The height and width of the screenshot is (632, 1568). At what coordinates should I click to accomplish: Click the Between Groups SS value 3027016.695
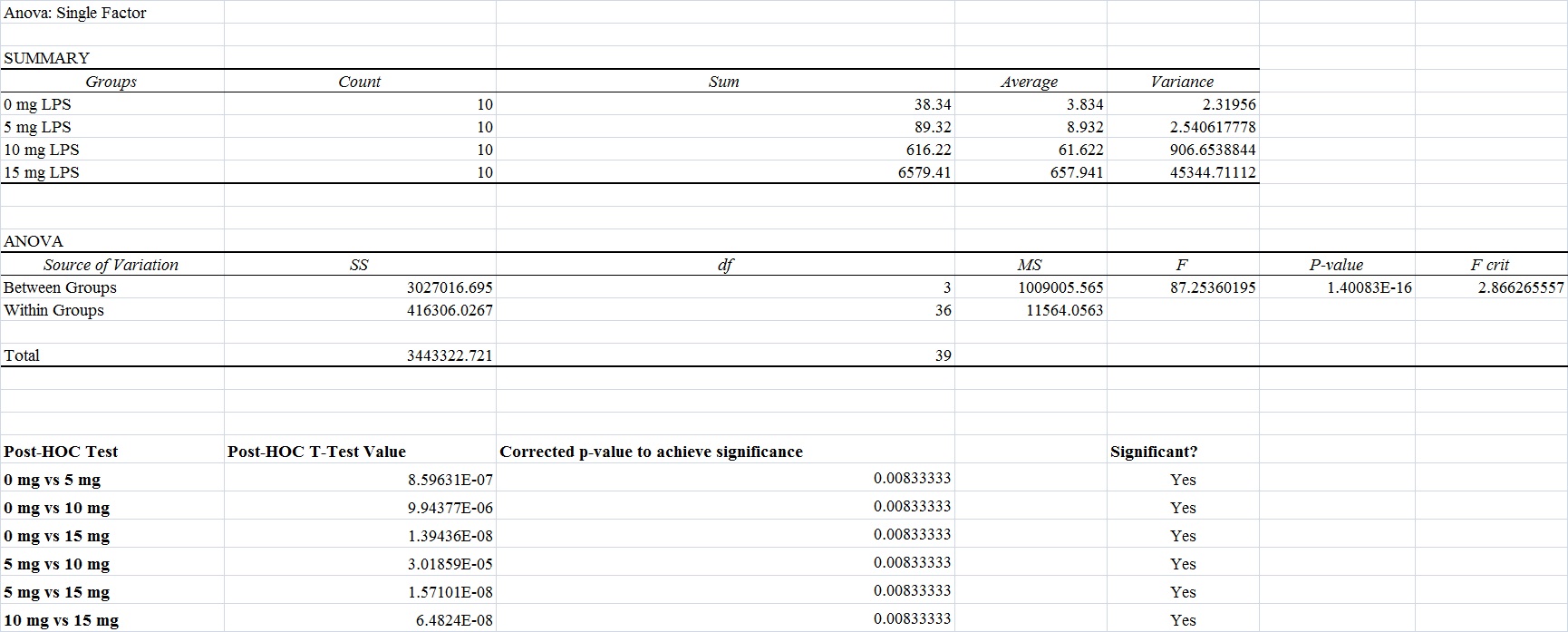450,287
